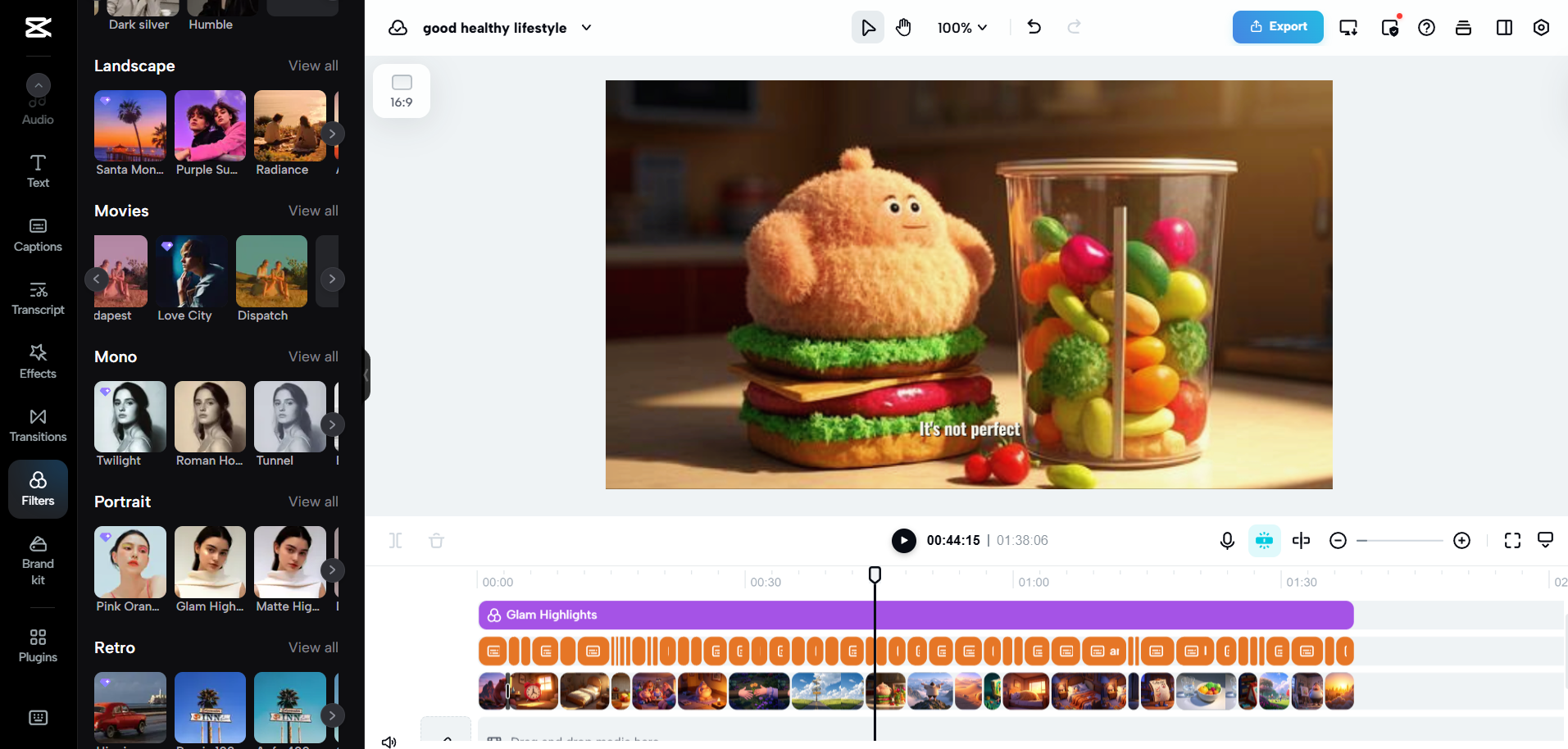This screenshot has height=749, width=1568.
Task: Redo the last action
Action: 1074,27
